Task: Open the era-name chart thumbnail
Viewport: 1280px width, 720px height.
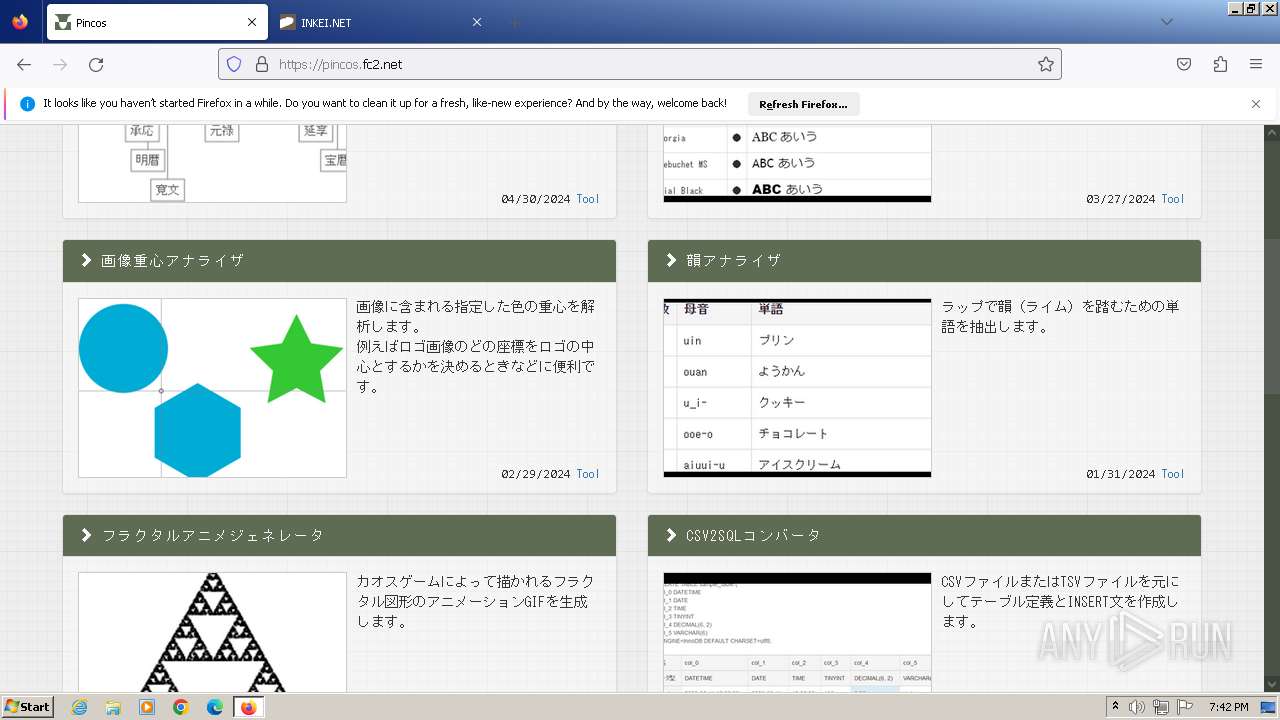Action: (212, 163)
